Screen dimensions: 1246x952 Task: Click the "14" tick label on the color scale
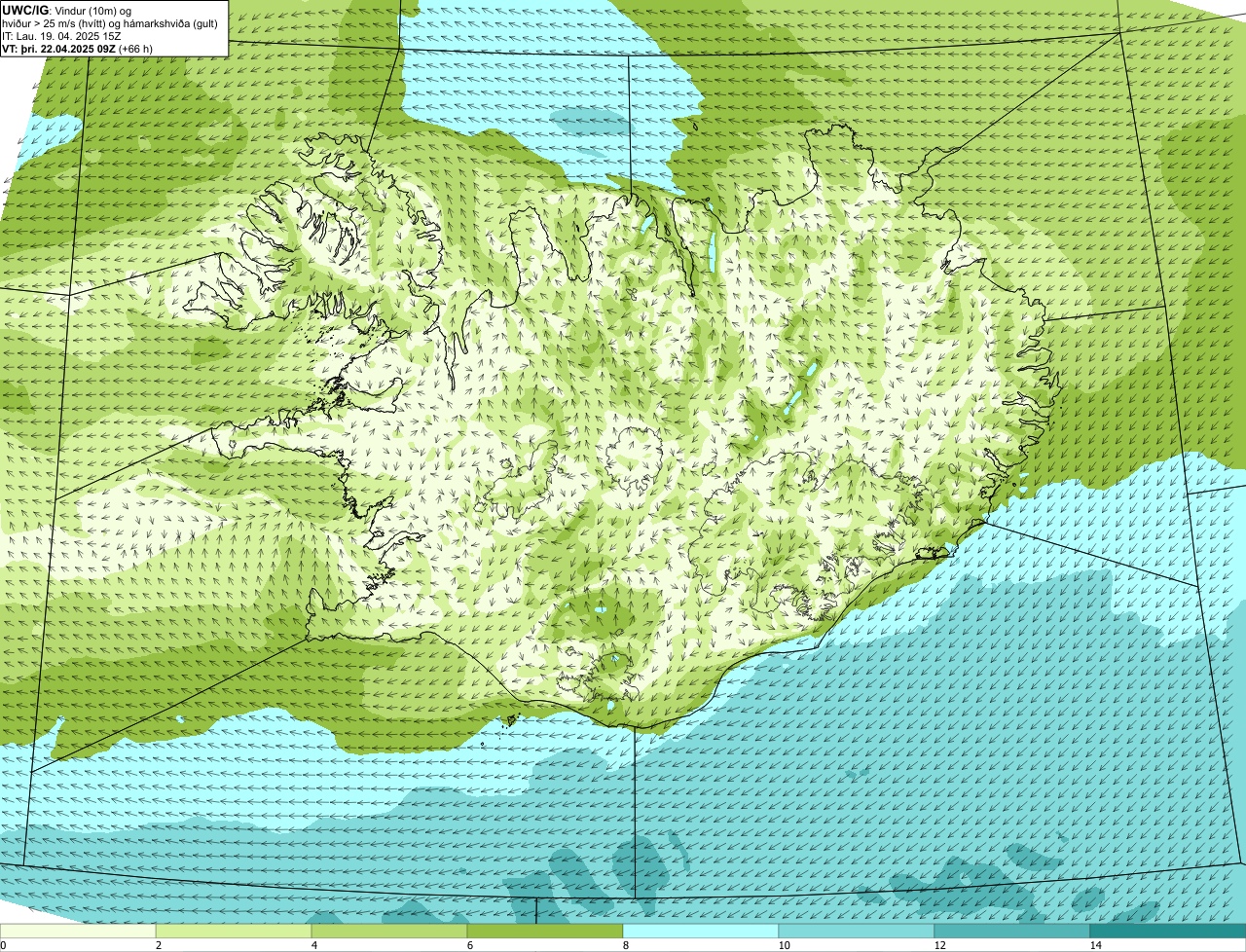(1095, 945)
